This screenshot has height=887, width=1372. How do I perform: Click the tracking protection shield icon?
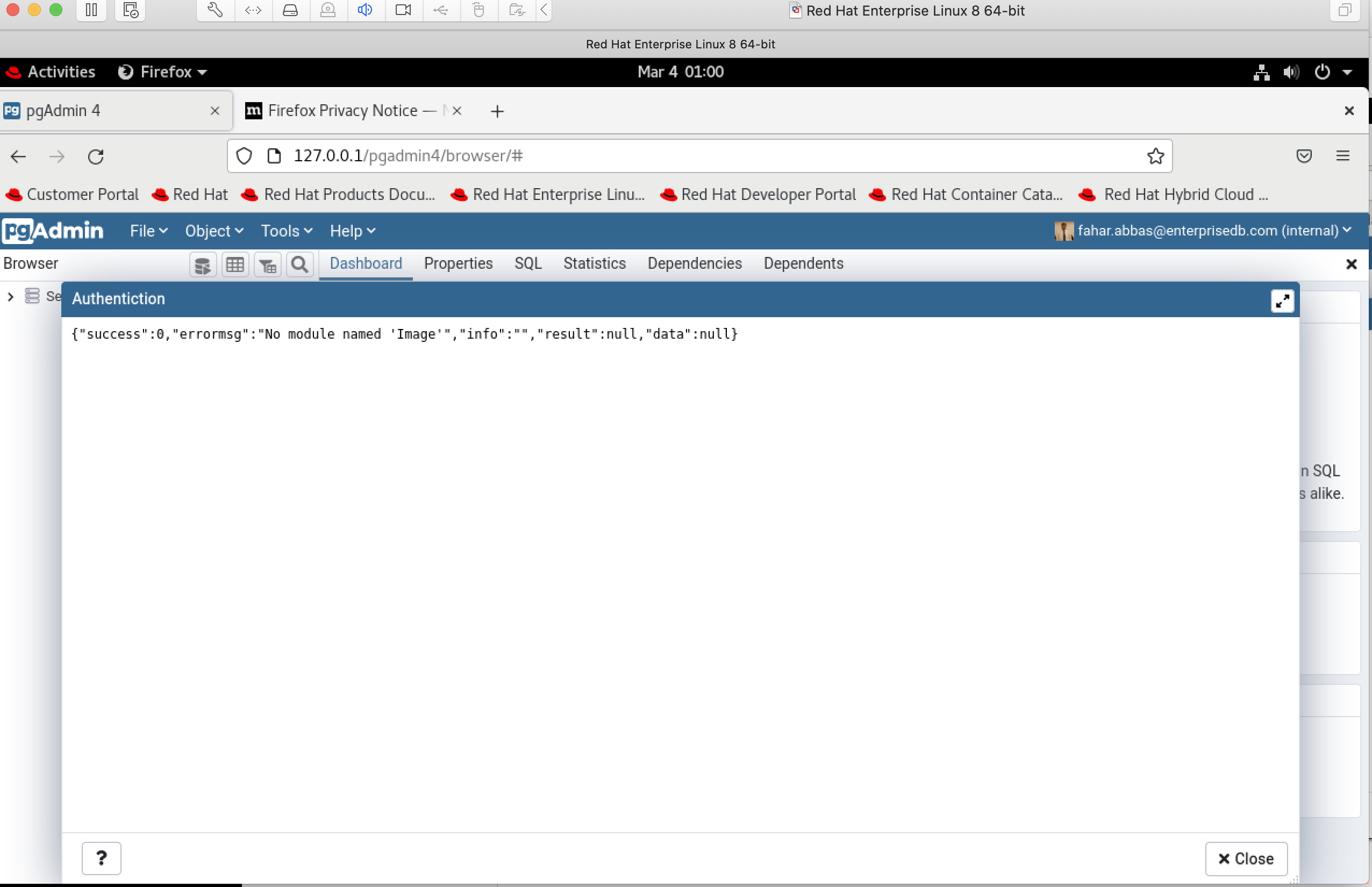tap(243, 155)
